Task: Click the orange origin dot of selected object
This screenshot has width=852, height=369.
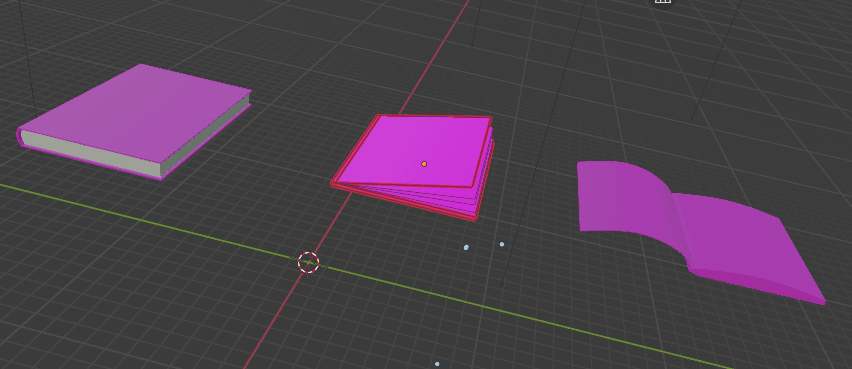Action: [x=424, y=164]
